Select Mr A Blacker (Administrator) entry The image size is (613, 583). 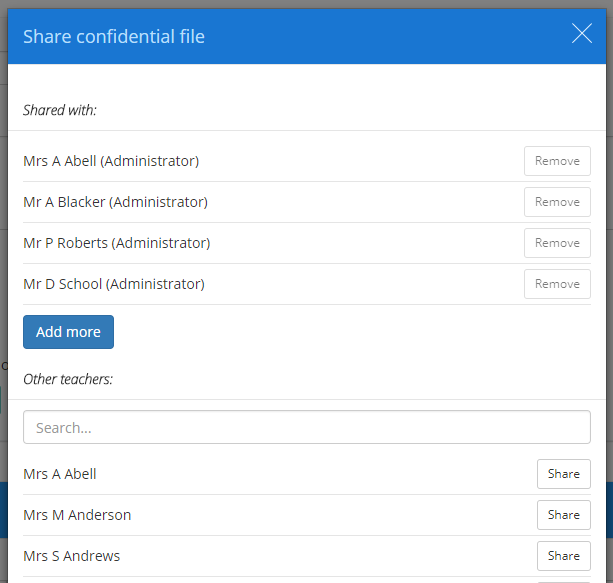(115, 202)
